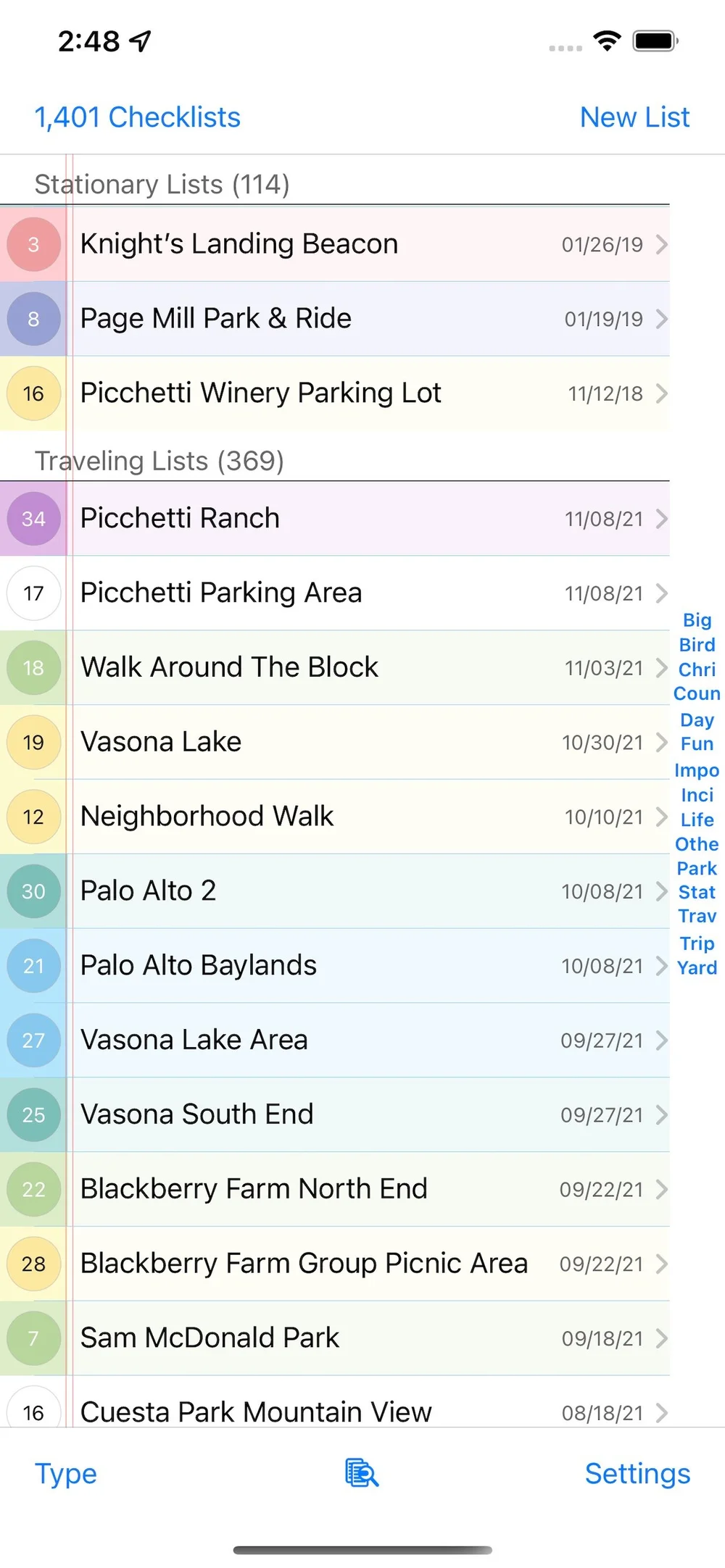Tap the 1,401 Checklists link
The height and width of the screenshot is (1568, 725).
(138, 117)
